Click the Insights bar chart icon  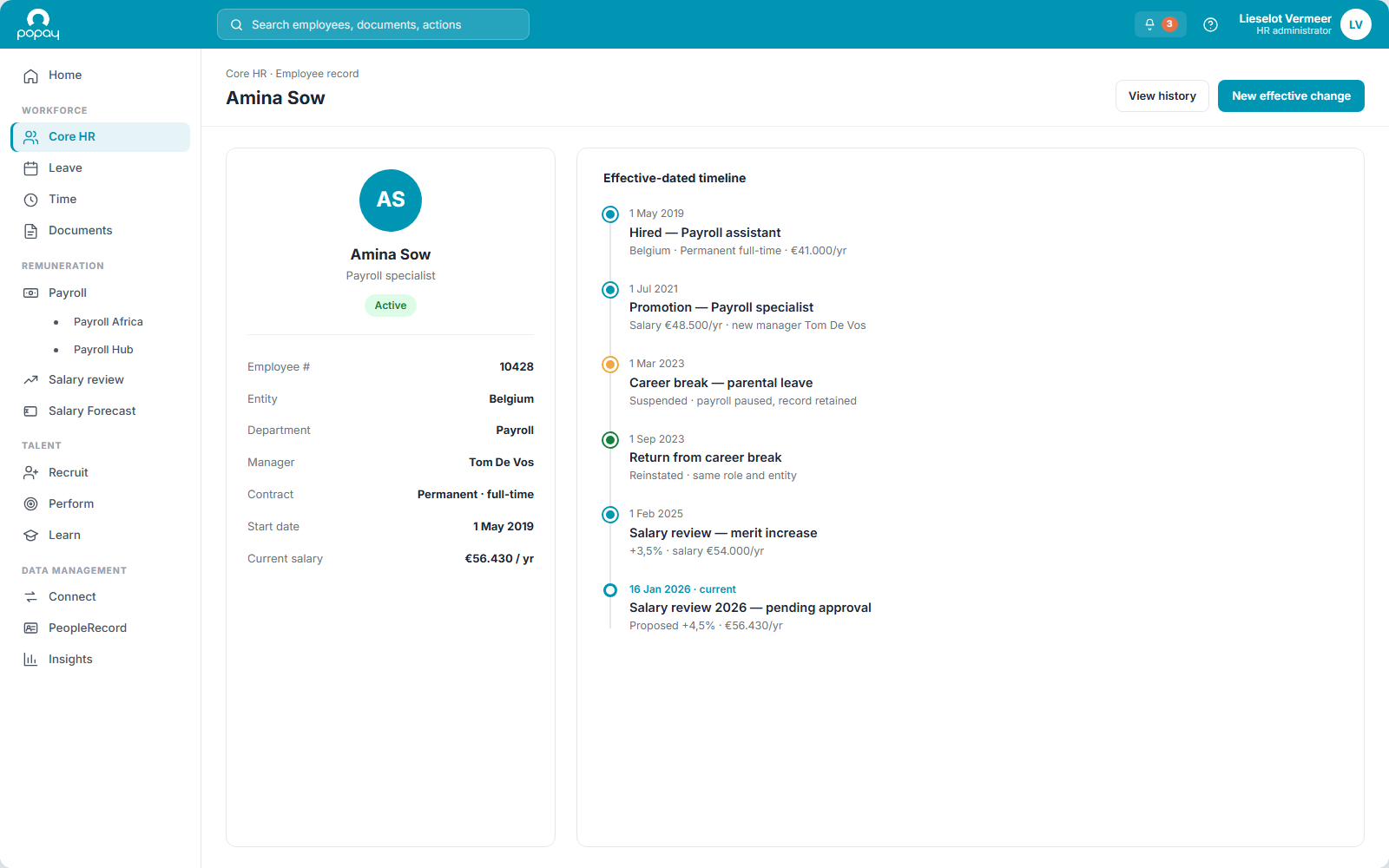coord(31,660)
